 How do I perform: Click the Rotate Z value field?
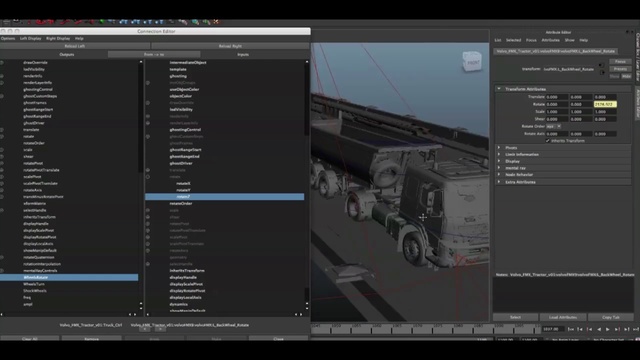click(x=605, y=104)
